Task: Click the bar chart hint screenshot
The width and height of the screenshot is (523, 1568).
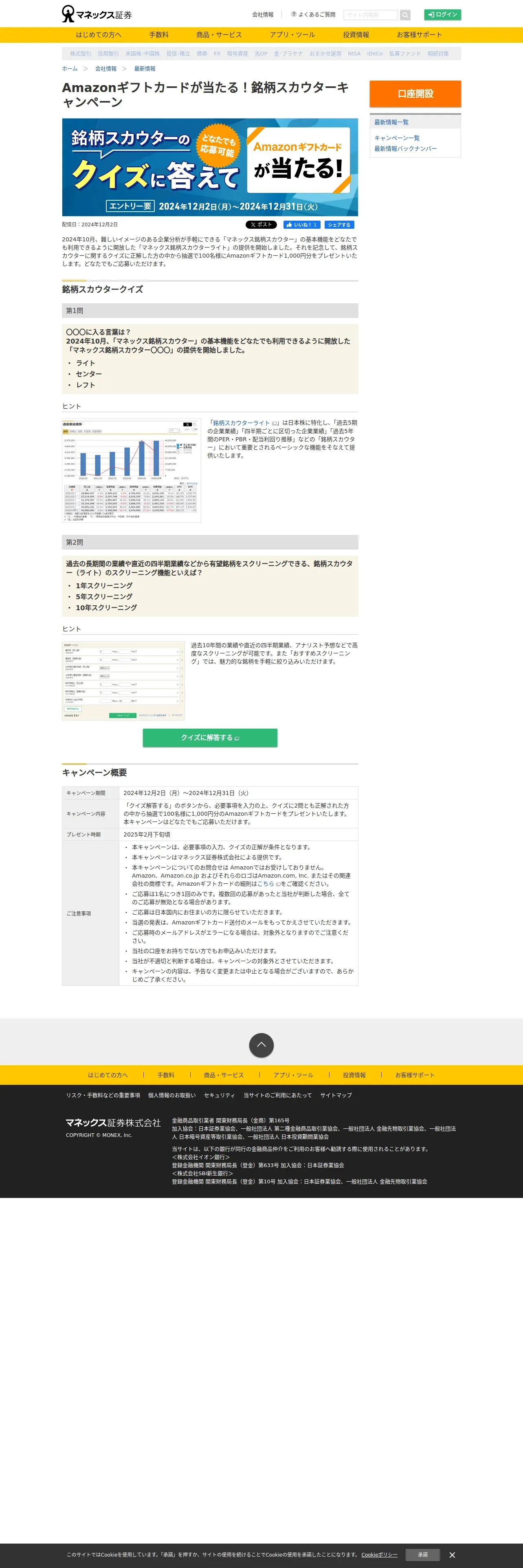Action: coord(132,471)
